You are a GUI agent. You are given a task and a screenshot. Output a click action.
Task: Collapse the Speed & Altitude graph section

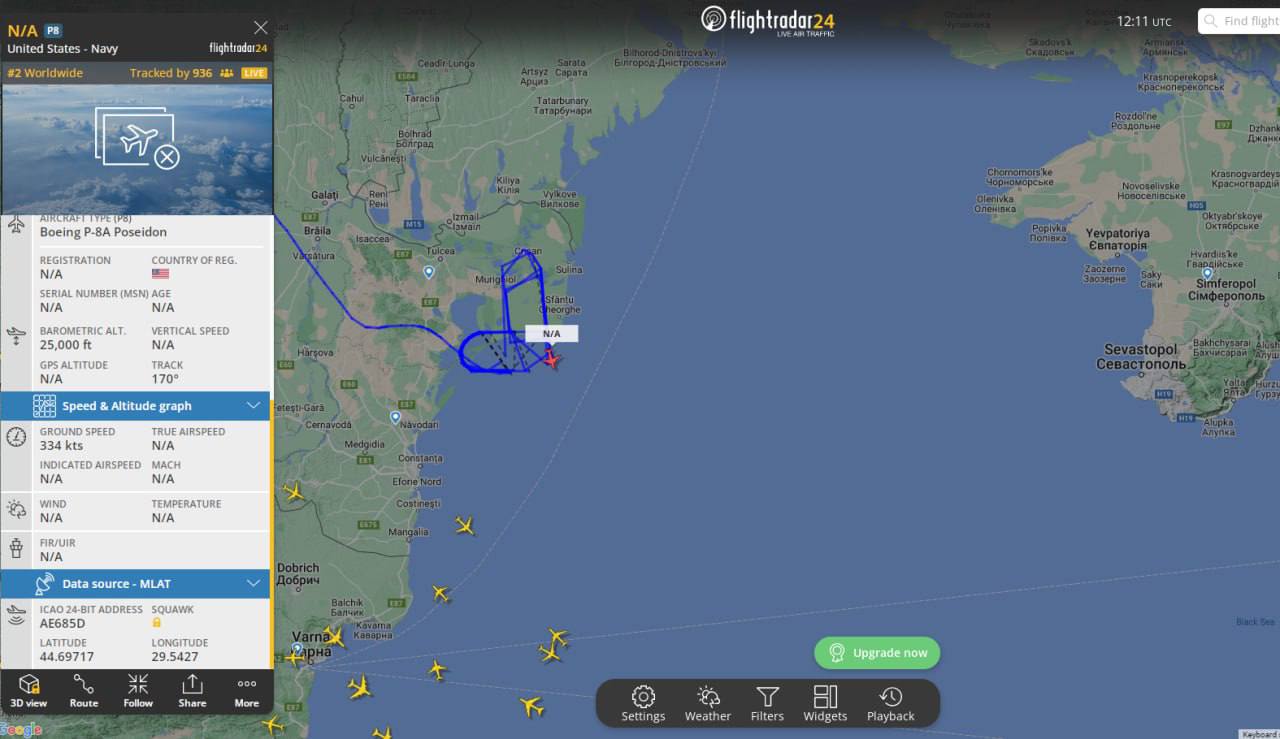[x=254, y=406]
